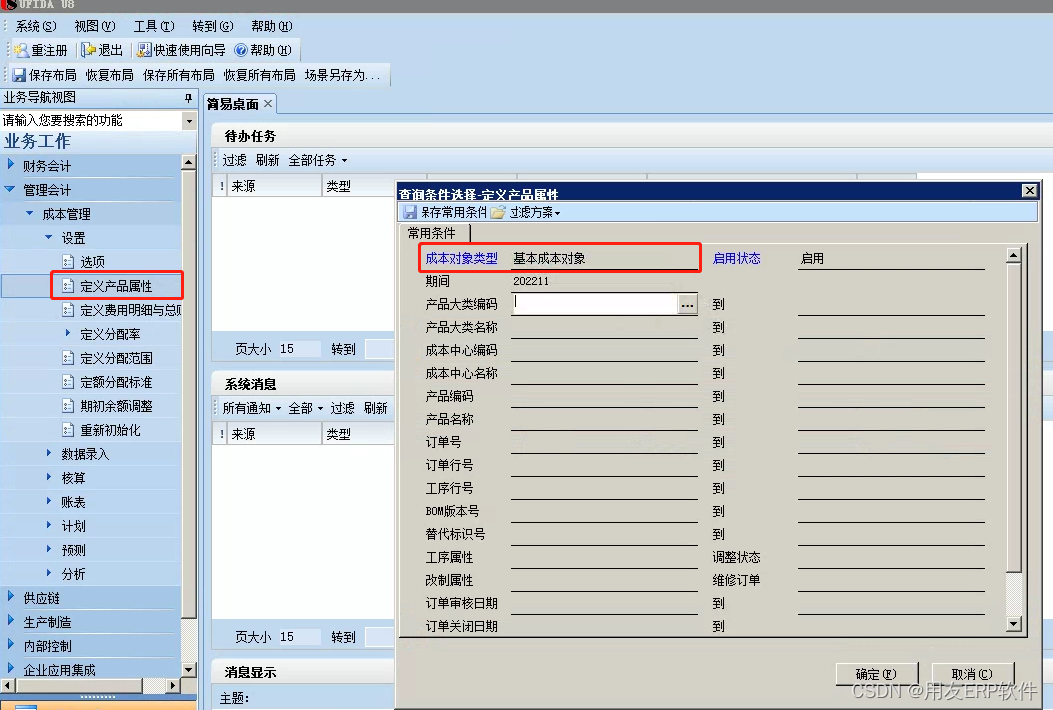Click the 选项 document icon in tree
The width and height of the screenshot is (1053, 710).
pyautogui.click(x=68, y=261)
